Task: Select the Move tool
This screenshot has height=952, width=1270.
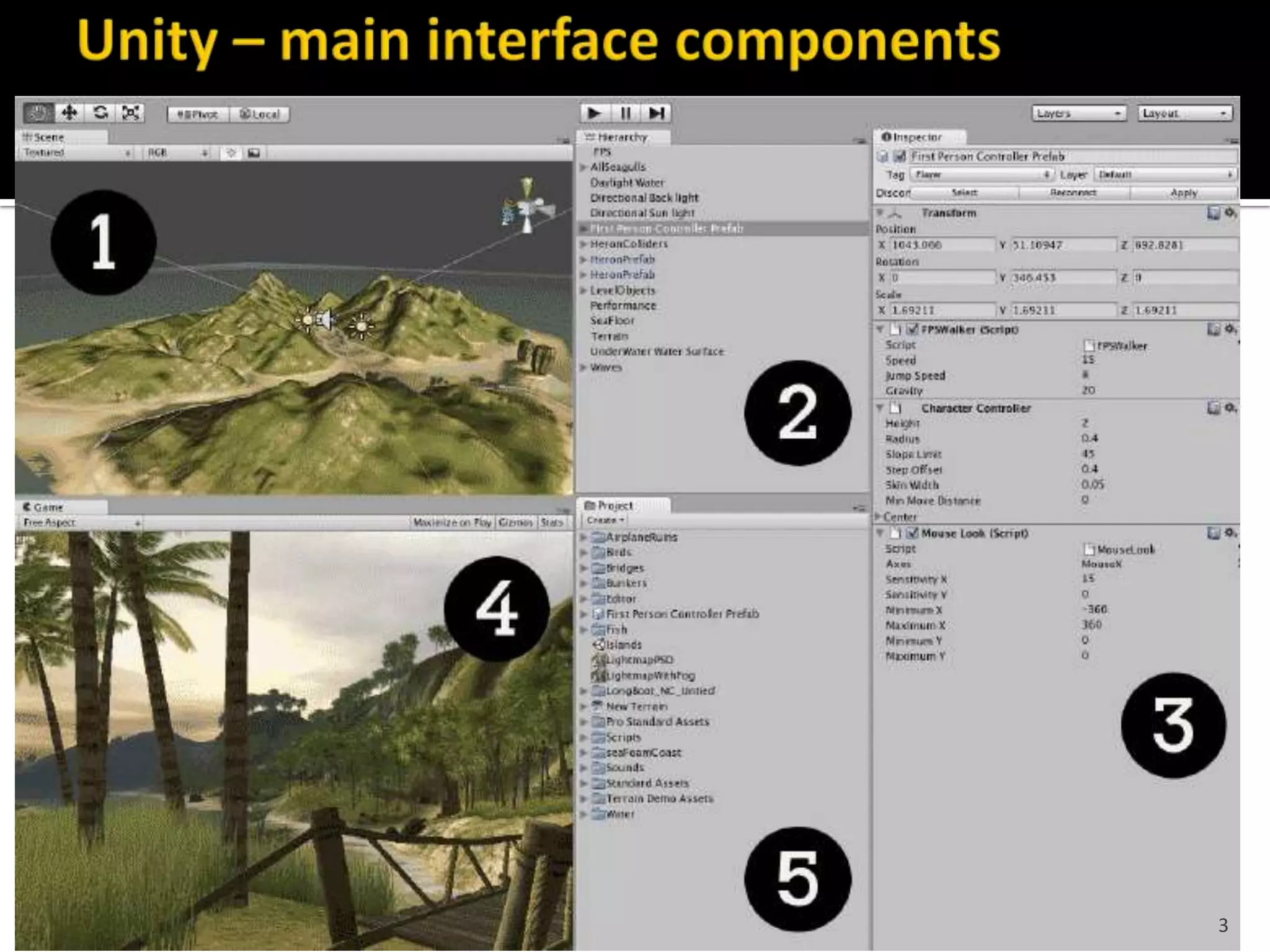Action: pyautogui.click(x=69, y=113)
